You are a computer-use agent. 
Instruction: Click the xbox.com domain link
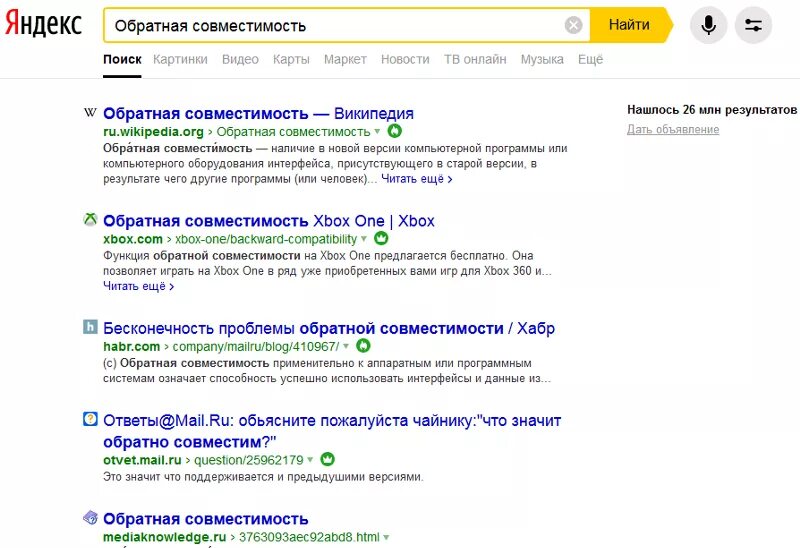click(x=133, y=239)
